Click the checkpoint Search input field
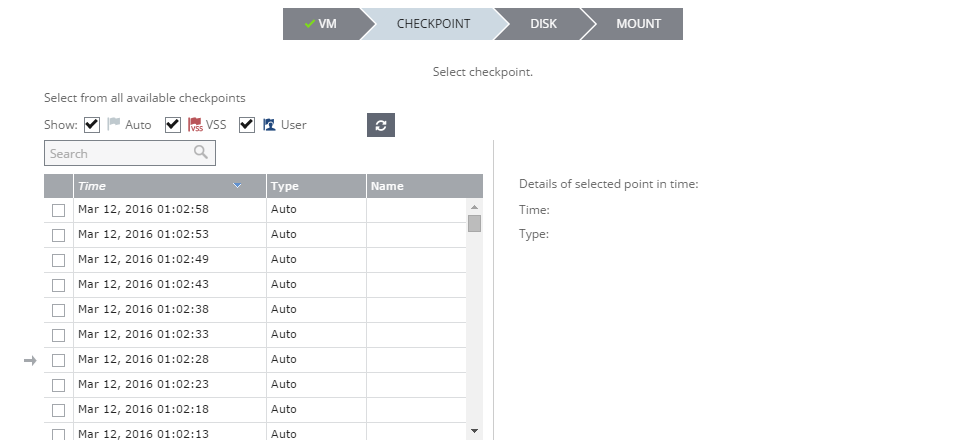The width and height of the screenshot is (963, 448). pyautogui.click(x=118, y=153)
